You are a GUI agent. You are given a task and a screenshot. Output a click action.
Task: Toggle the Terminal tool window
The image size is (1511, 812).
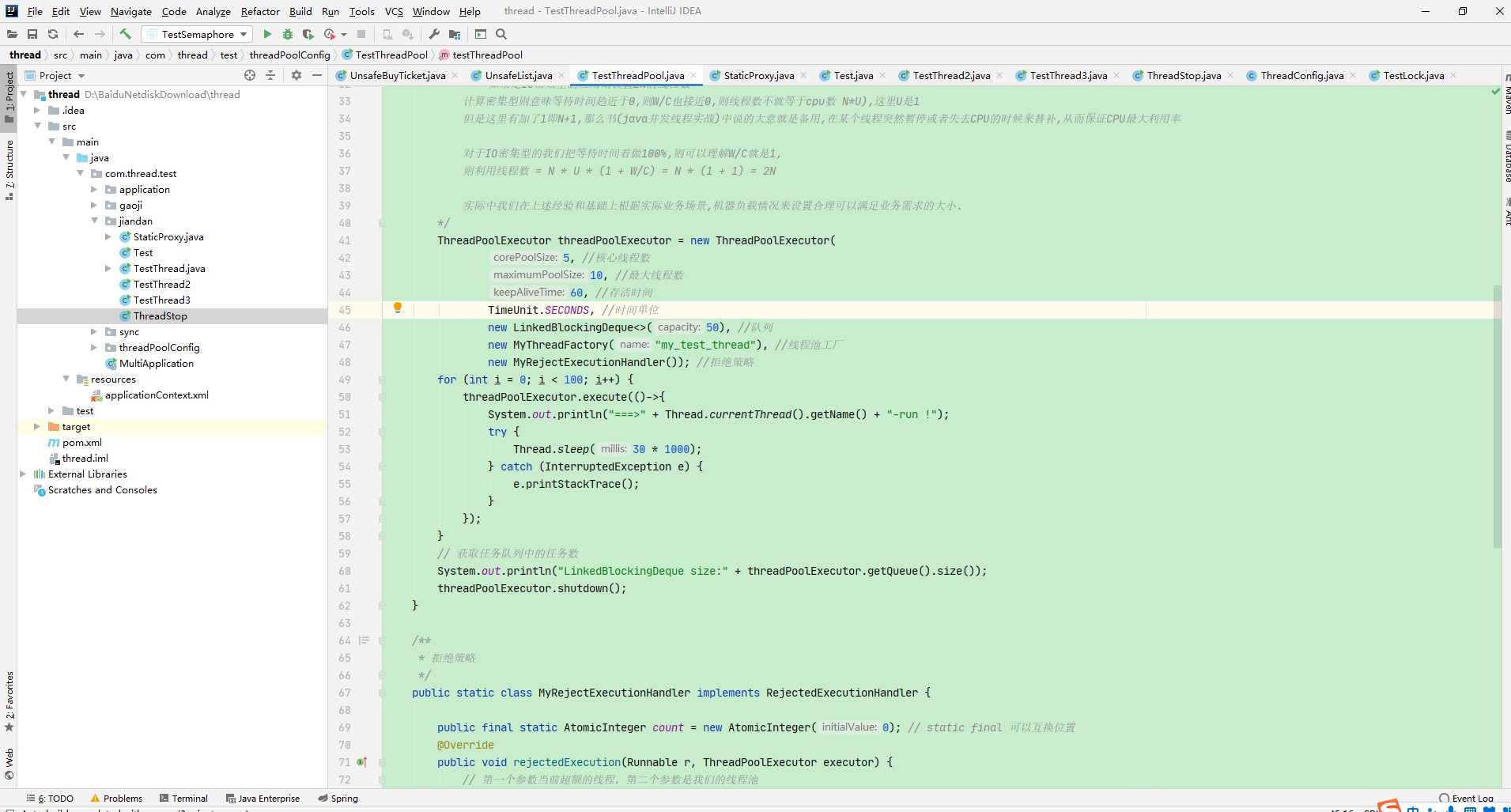183,799
